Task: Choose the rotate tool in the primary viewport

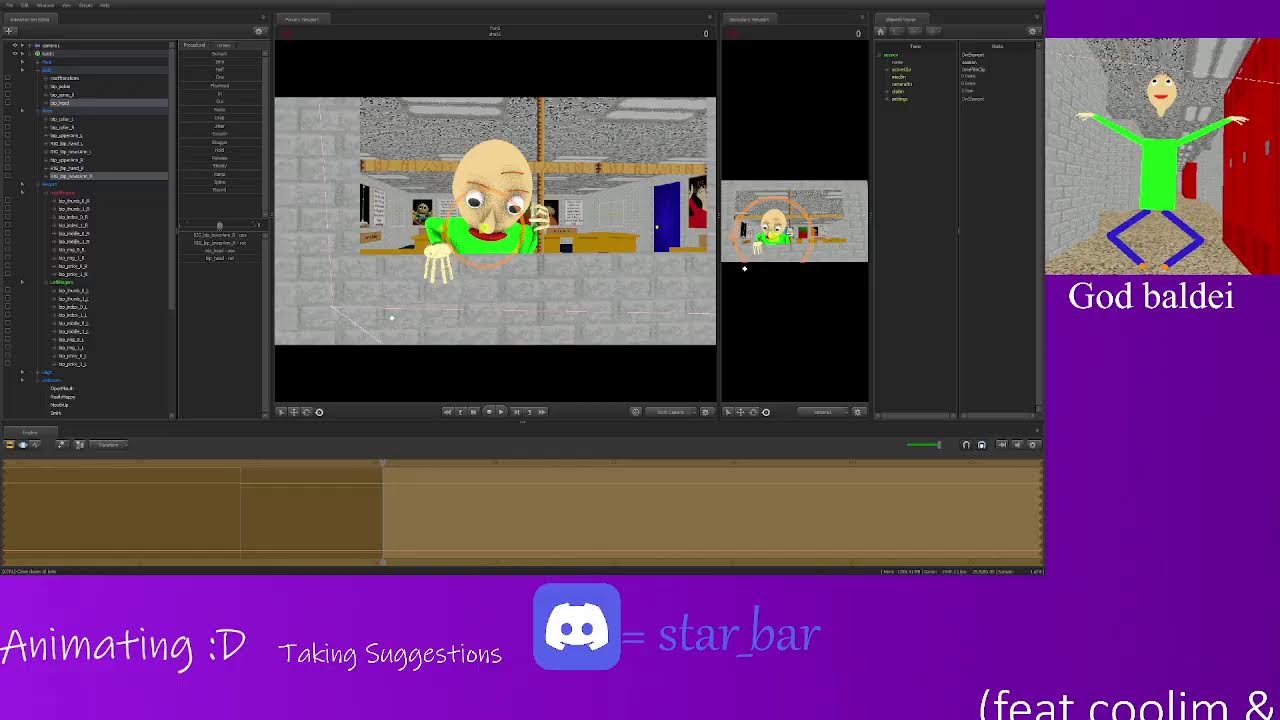Action: (x=306, y=412)
